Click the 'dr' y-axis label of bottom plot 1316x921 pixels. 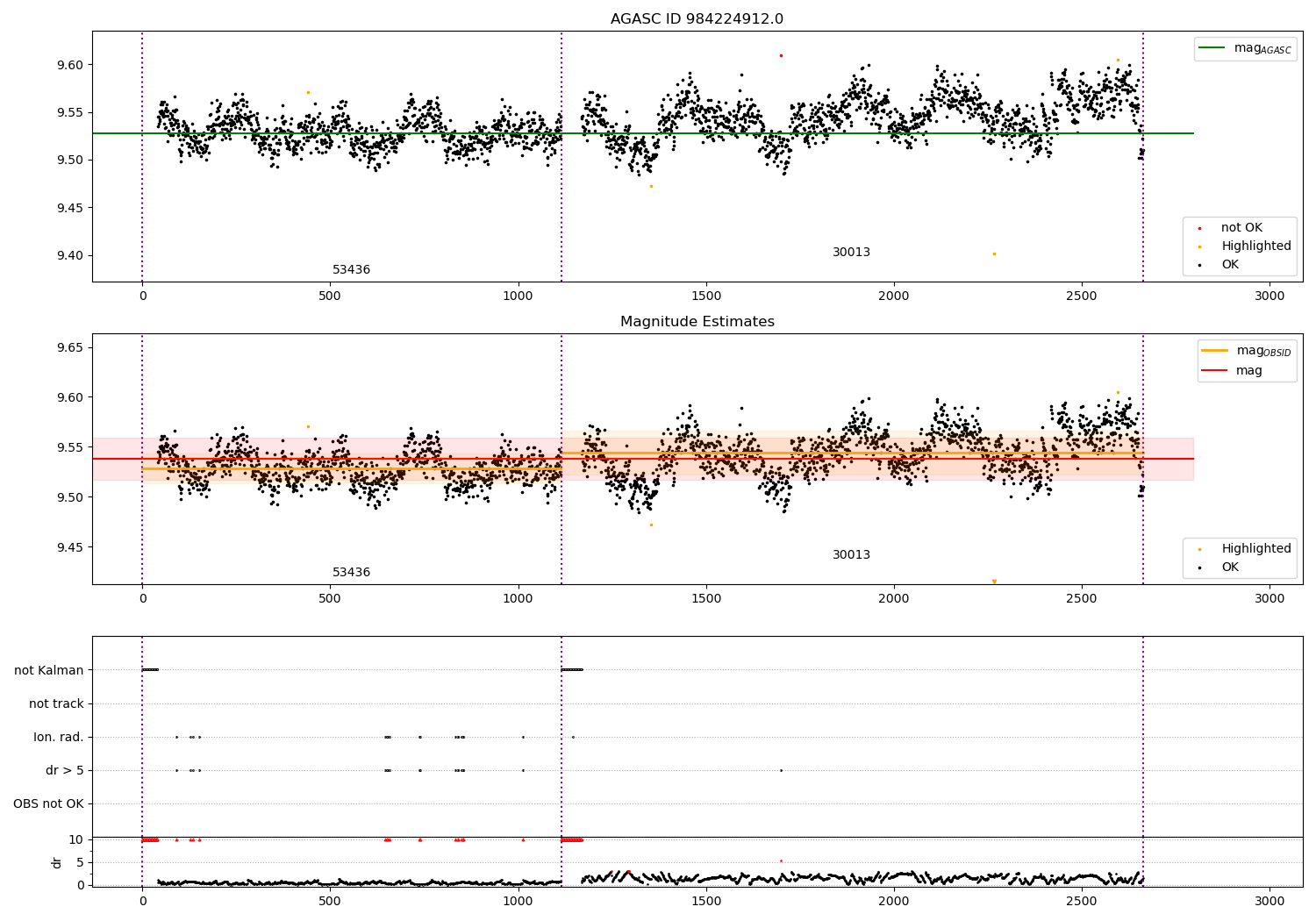click(57, 862)
